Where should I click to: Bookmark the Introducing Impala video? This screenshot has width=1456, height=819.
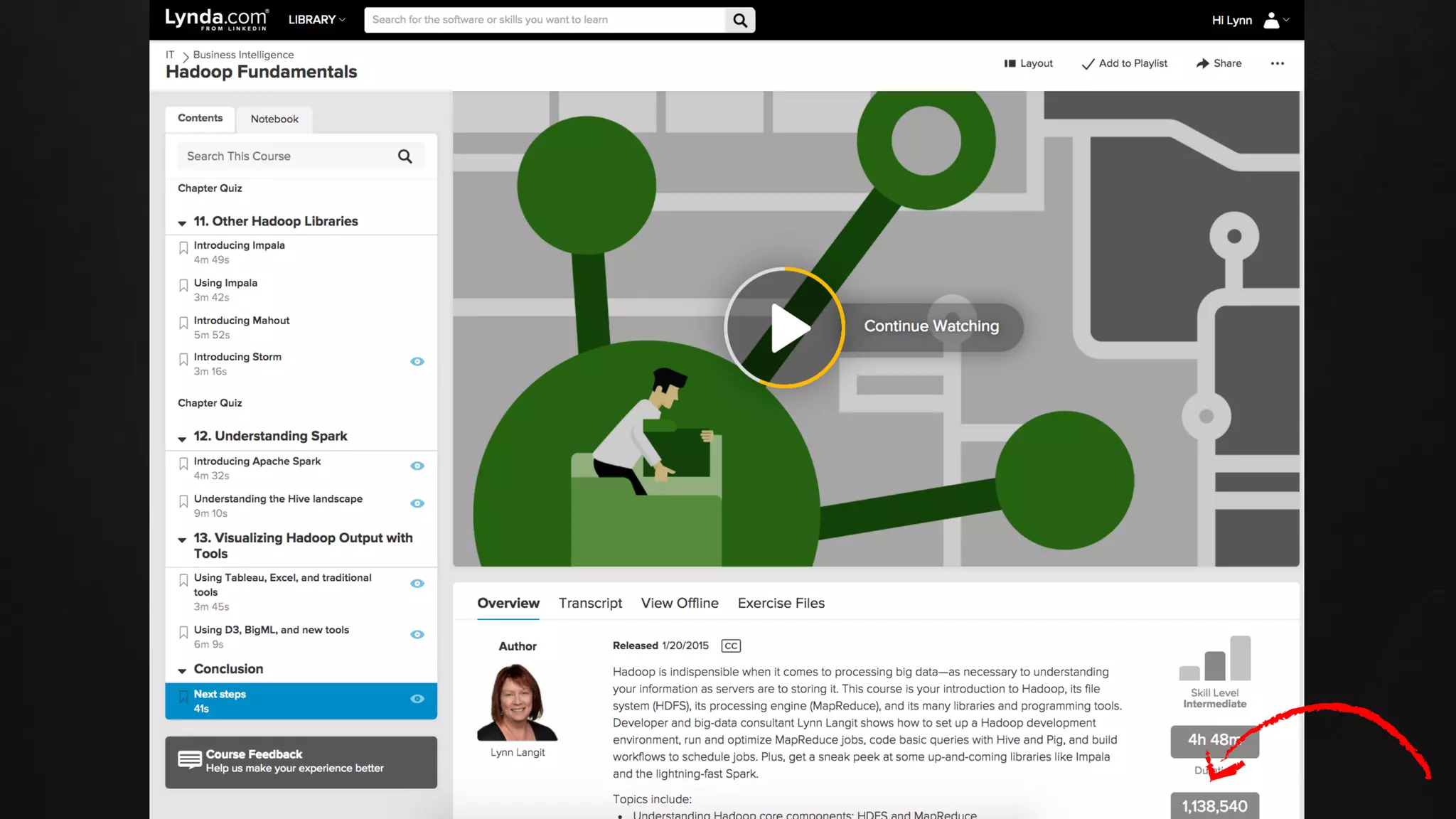click(183, 247)
